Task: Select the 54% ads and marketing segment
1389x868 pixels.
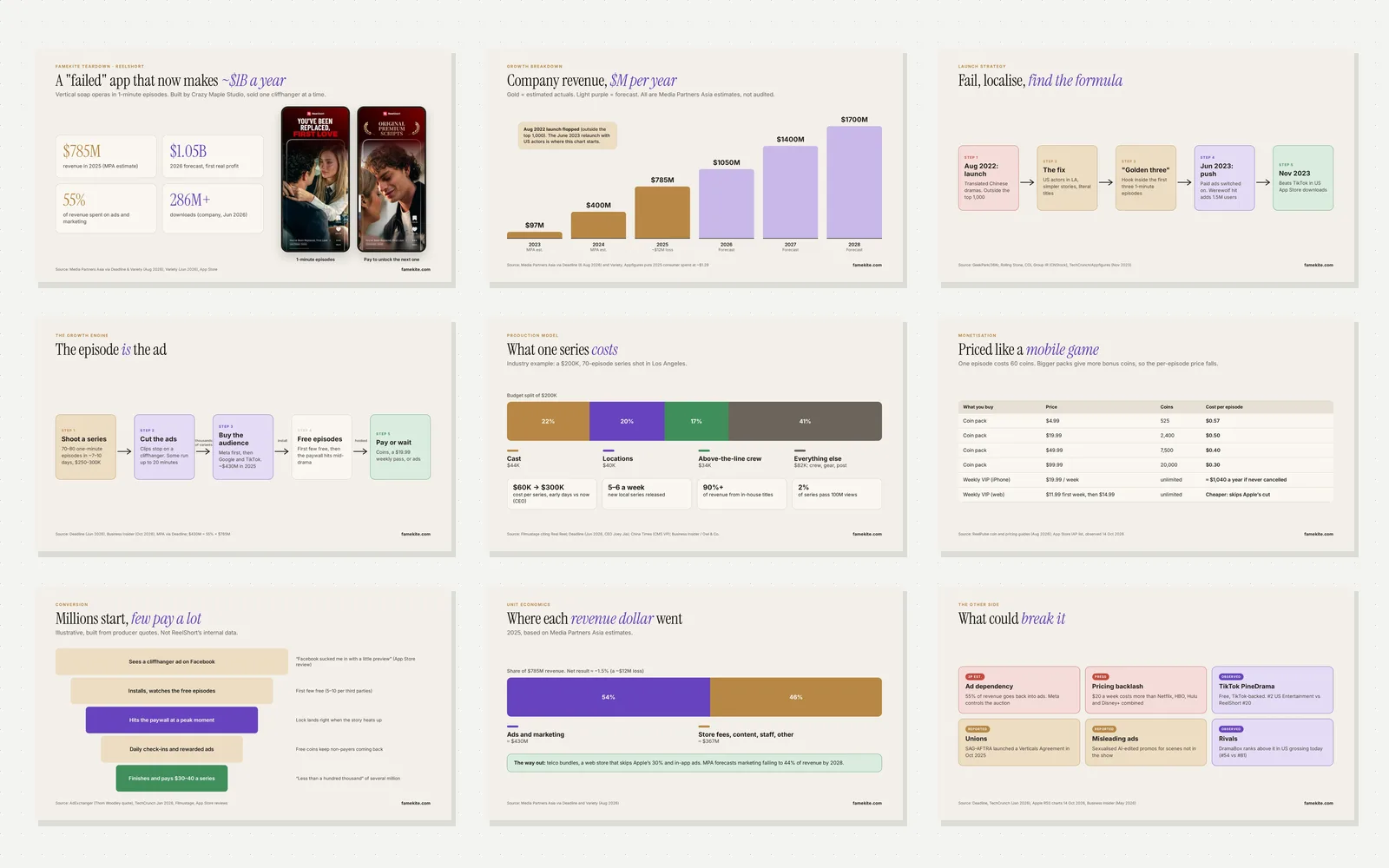Action: point(609,697)
